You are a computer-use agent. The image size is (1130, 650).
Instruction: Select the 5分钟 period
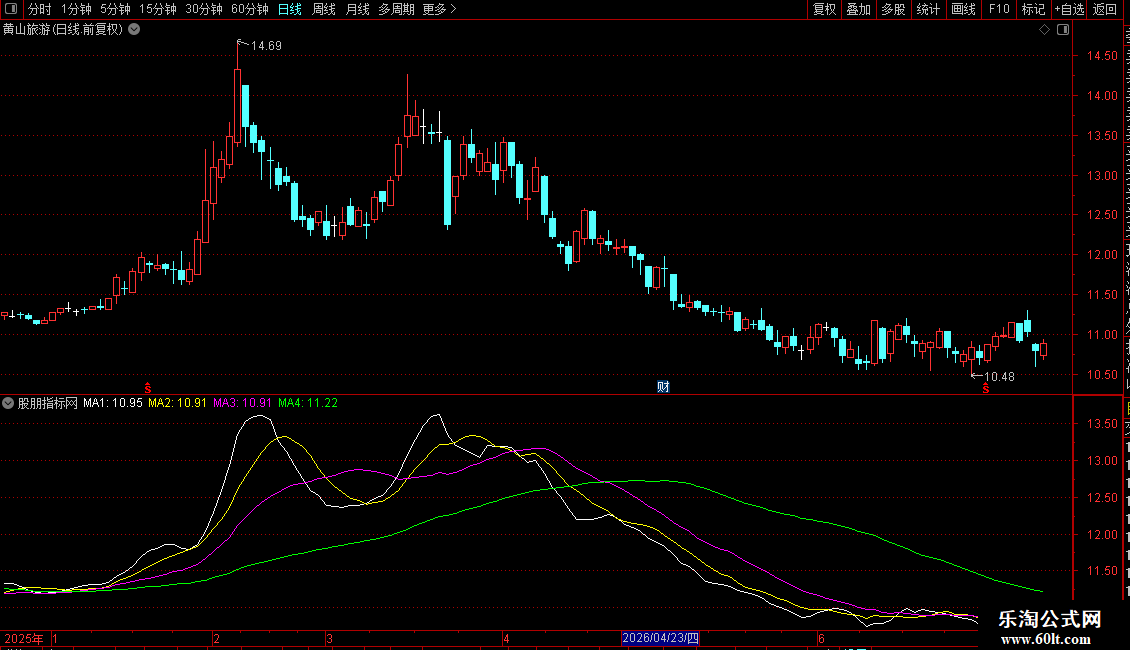pos(115,9)
